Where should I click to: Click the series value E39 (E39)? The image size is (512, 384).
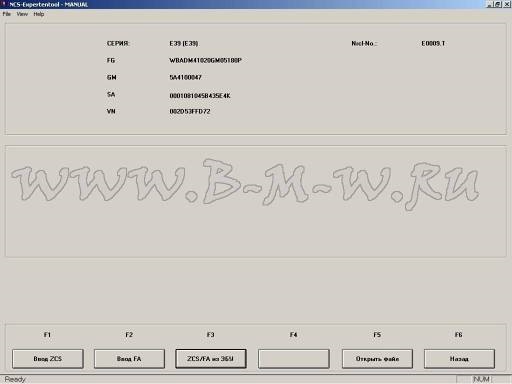(x=184, y=43)
